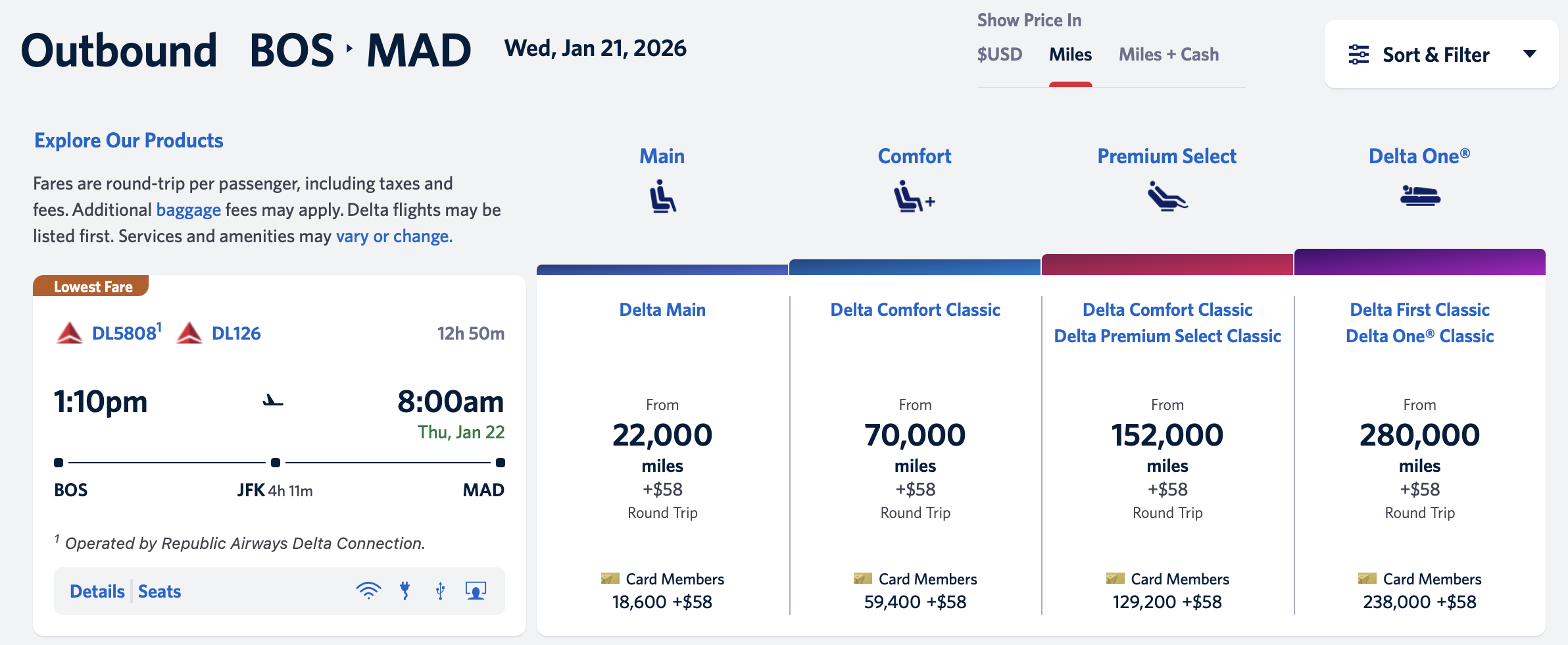Click the Sort & Filter sliders icon
This screenshot has height=645, width=1568.
pos(1358,55)
